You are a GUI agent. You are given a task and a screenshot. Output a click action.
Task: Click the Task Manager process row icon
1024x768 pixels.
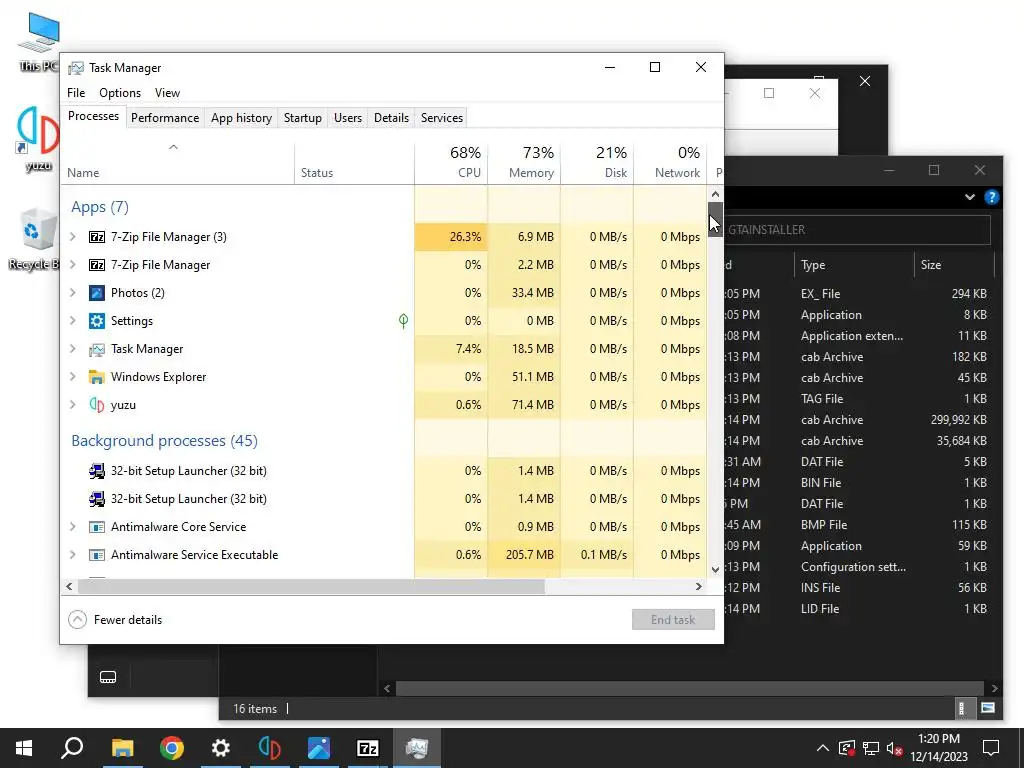(97, 349)
